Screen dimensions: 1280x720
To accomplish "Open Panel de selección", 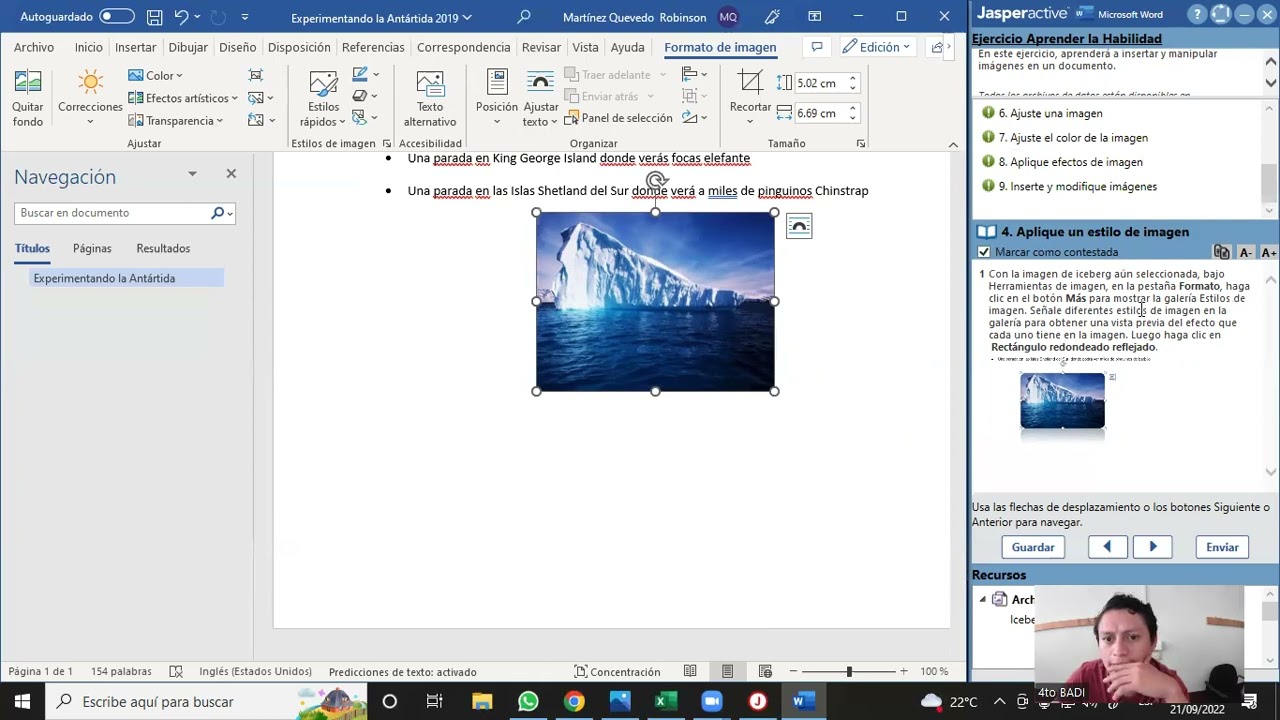I will point(618,118).
